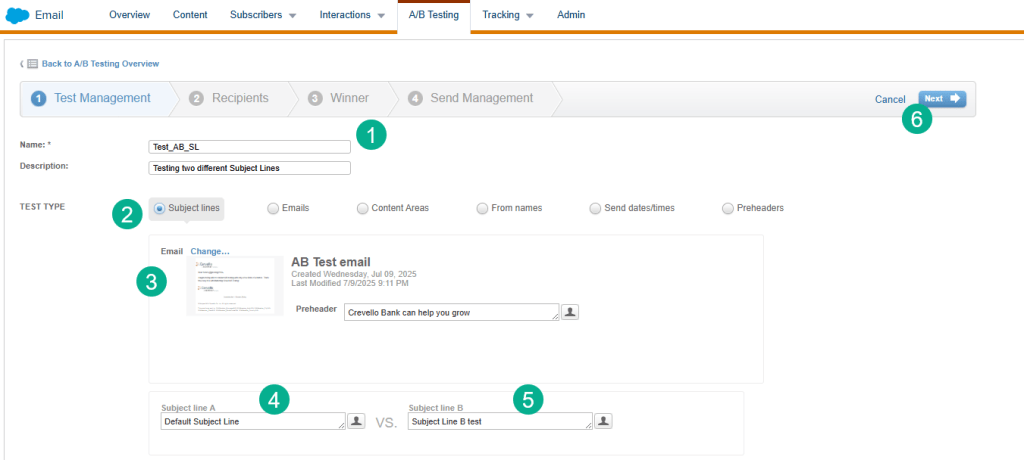Select the Subject lines radio button

(x=160, y=208)
